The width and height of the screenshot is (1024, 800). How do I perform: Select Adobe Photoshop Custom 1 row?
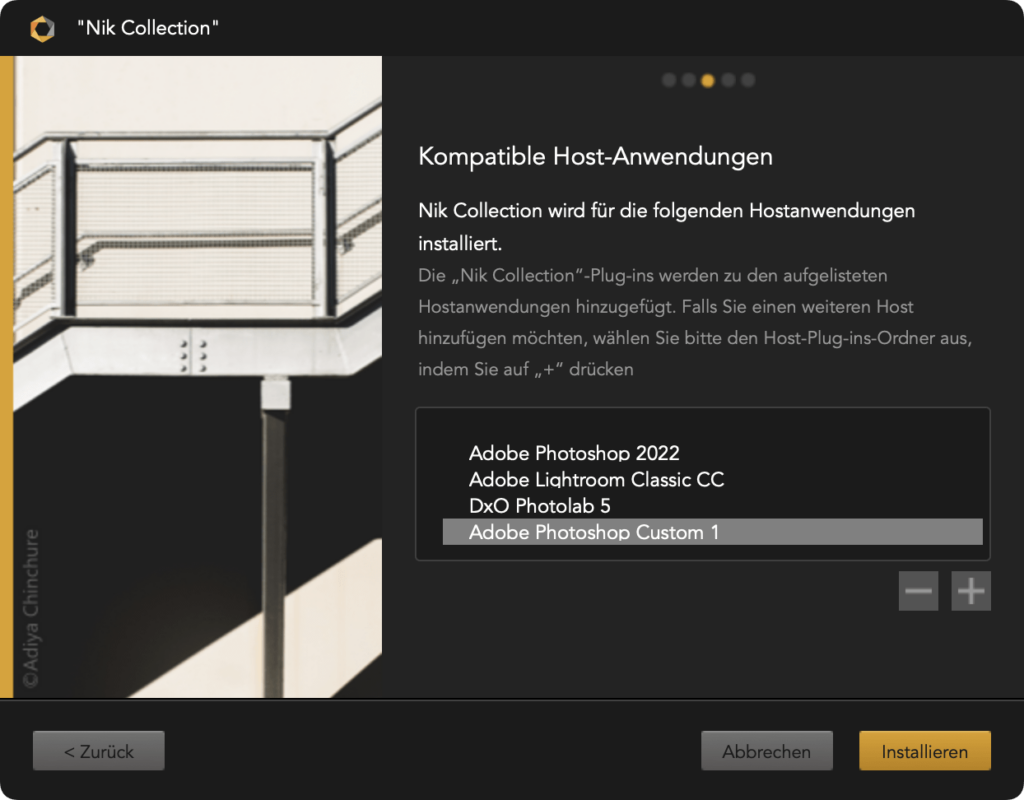pos(712,532)
